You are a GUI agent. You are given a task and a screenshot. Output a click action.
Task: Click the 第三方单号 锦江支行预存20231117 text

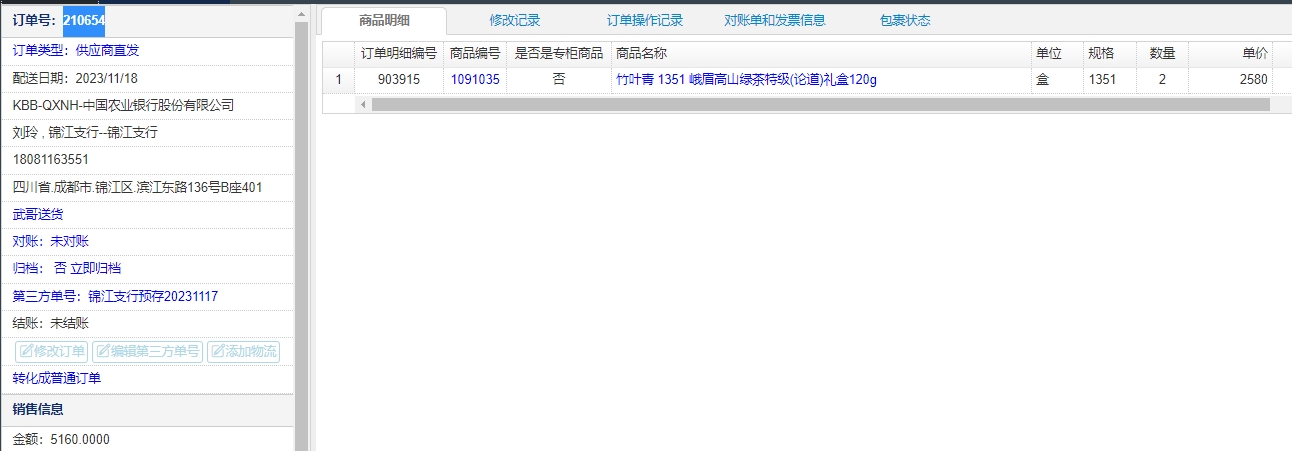click(115, 296)
